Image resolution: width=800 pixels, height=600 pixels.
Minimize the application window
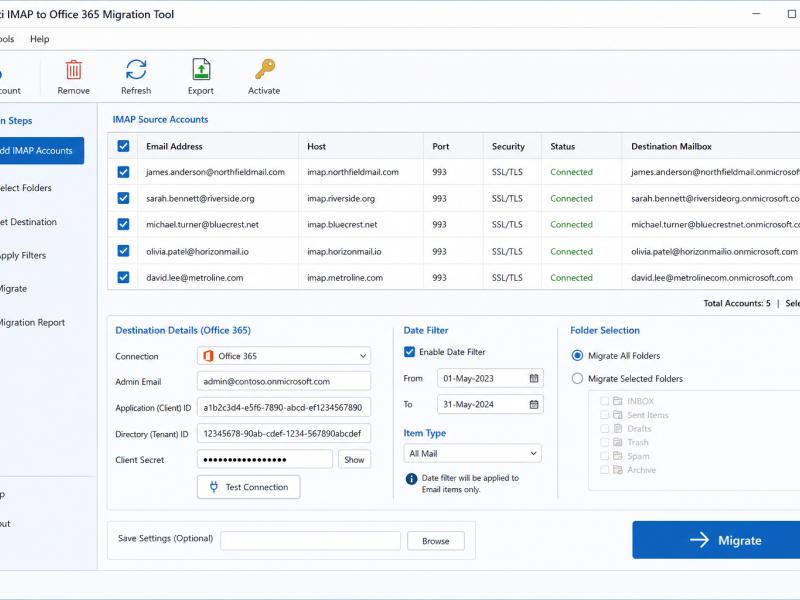(x=756, y=14)
